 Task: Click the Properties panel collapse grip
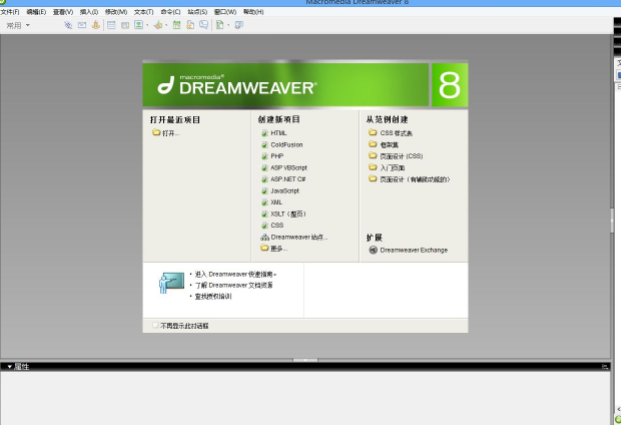coord(305,360)
